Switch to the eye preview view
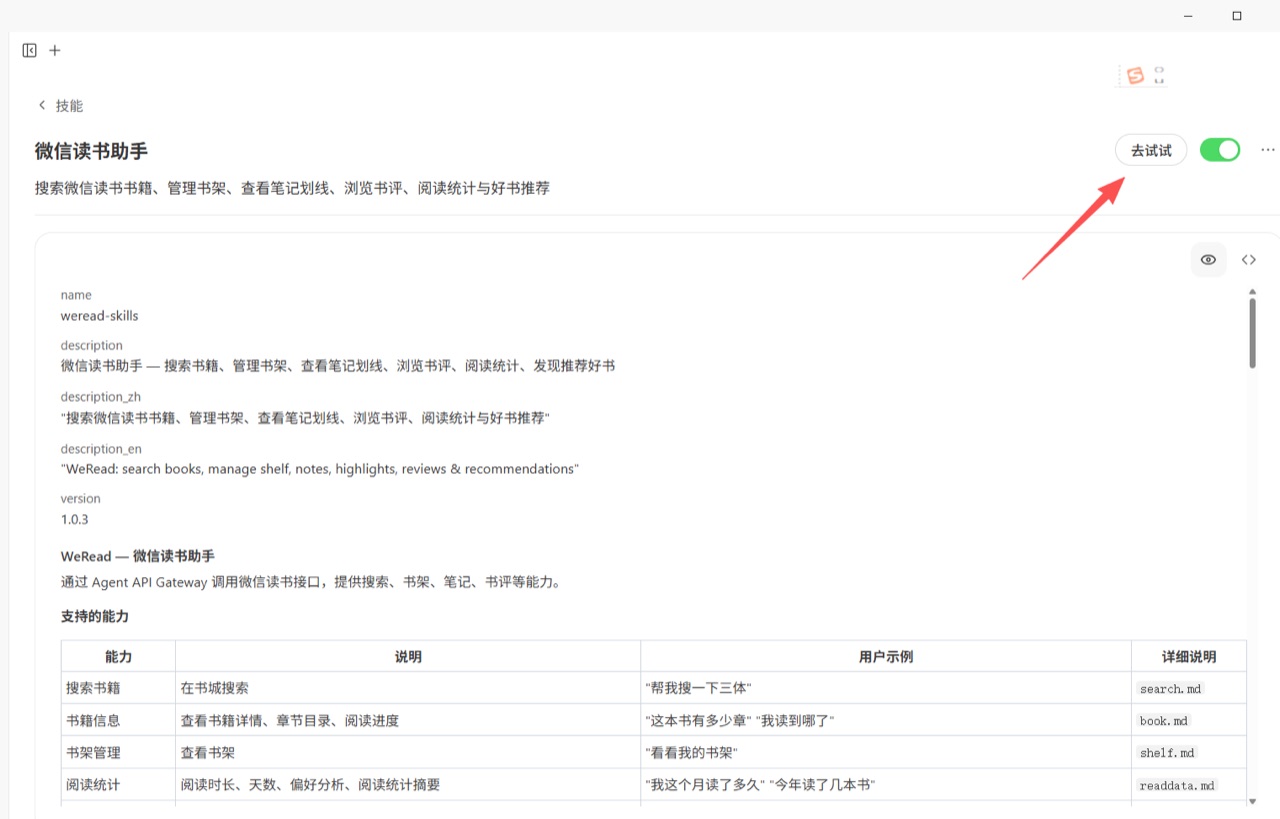This screenshot has width=1280, height=819. pos(1208,260)
